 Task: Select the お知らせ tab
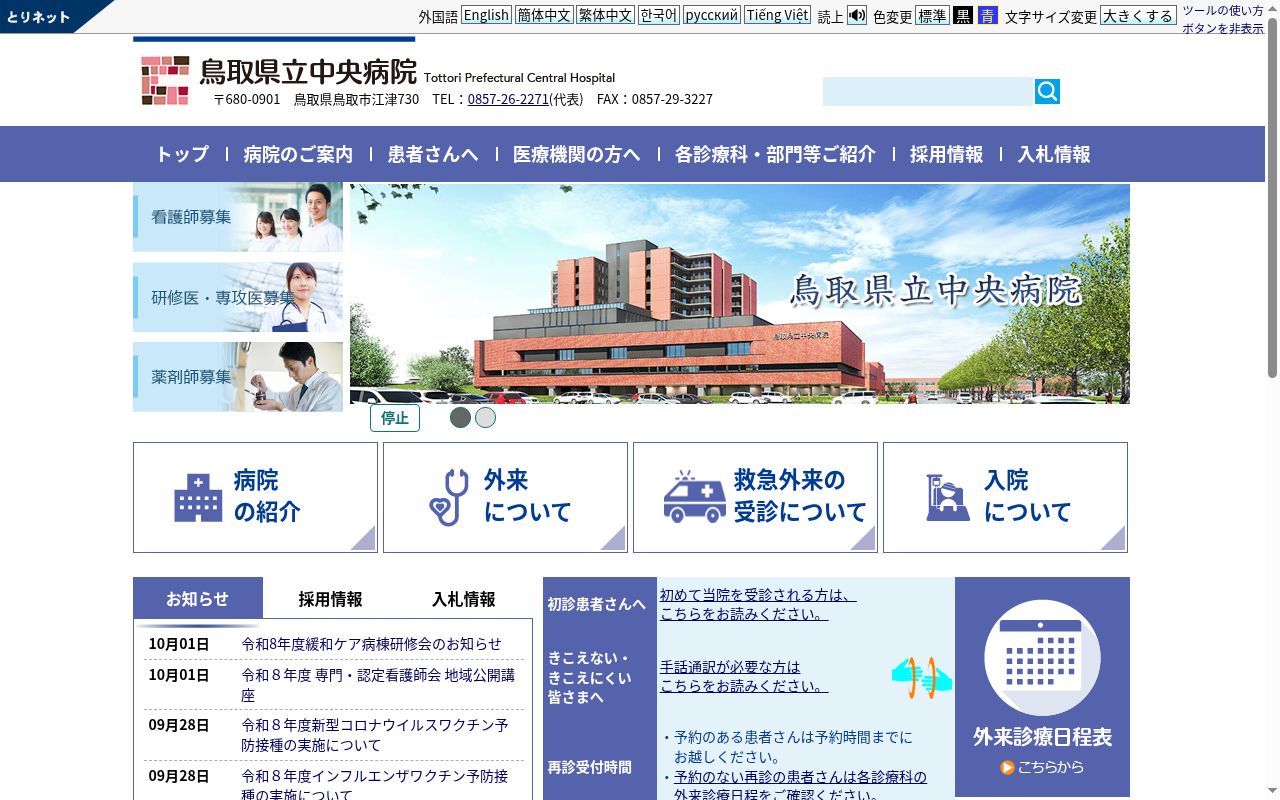198,598
